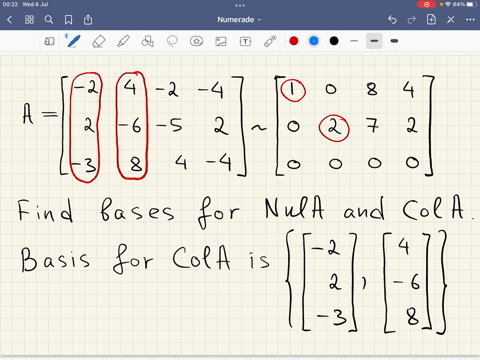Toggle read-only mode icon in toolbar
This screenshot has width=480, height=360.
click(x=49, y=41)
